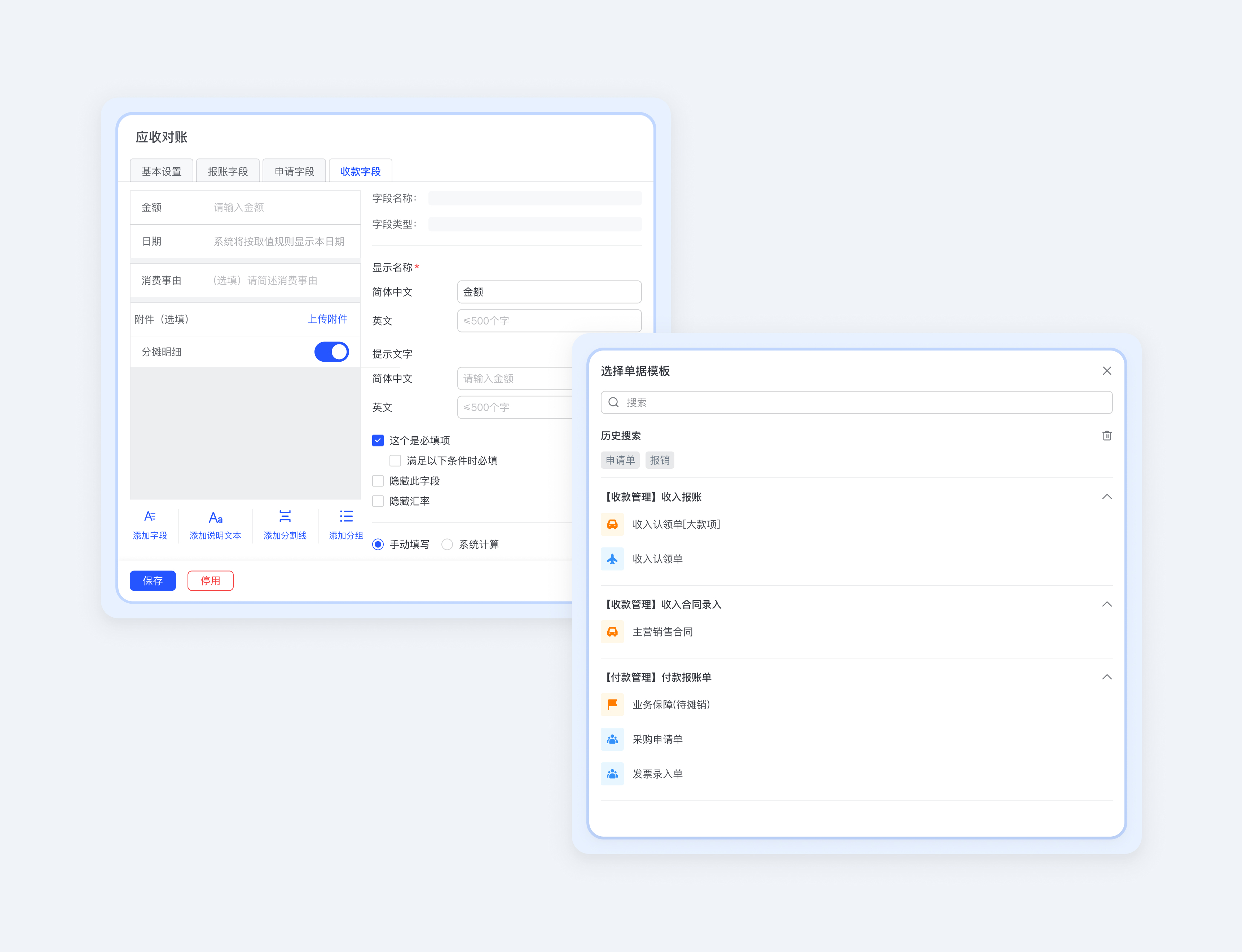Click the add description text (添加说明文本) icon

(215, 517)
